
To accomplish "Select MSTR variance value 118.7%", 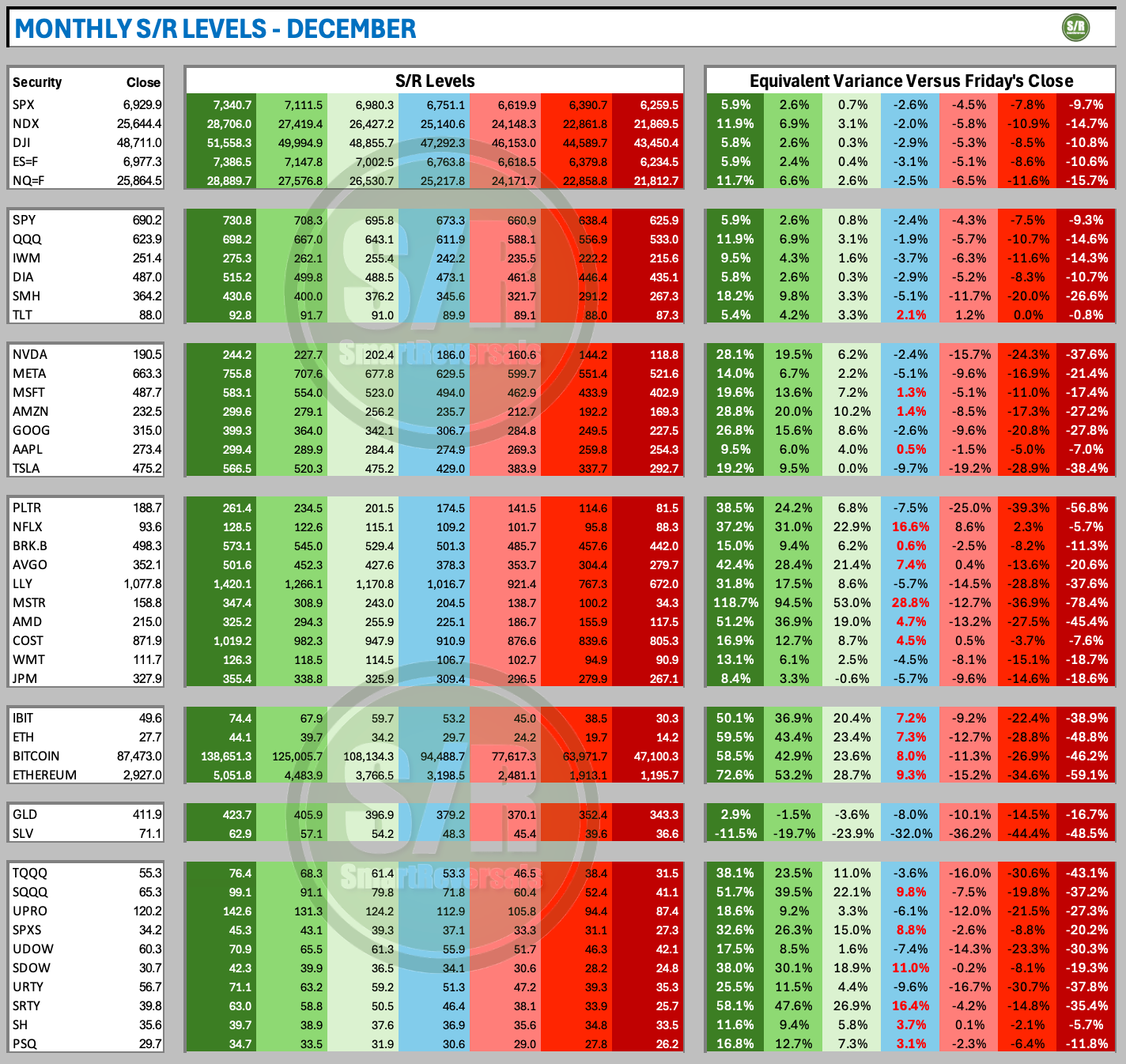I will [735, 602].
